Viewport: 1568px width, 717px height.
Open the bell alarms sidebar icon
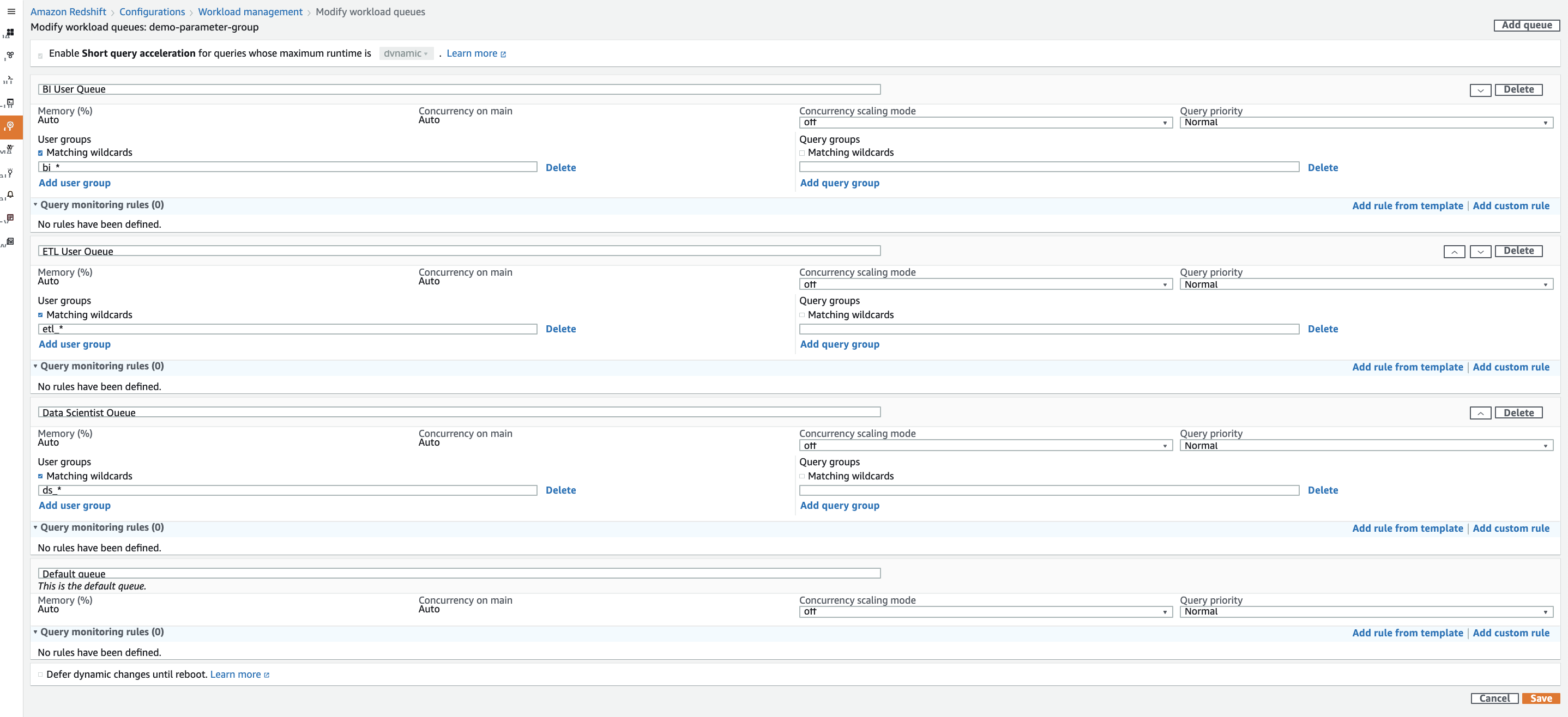click(x=10, y=195)
